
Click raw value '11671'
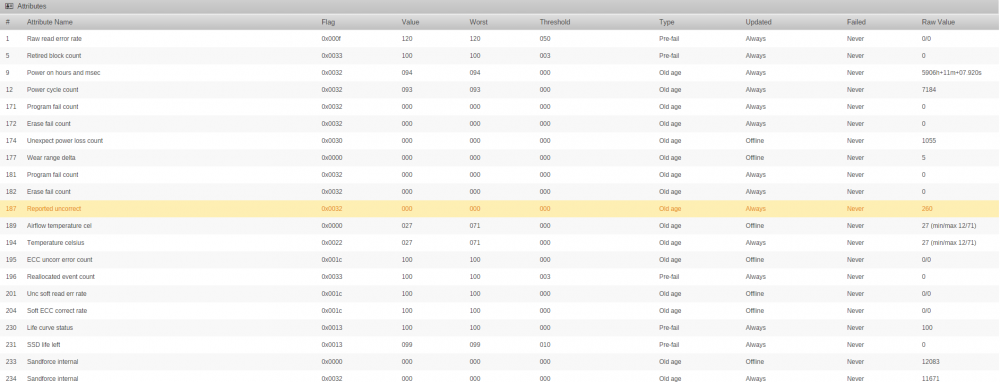(x=930, y=379)
